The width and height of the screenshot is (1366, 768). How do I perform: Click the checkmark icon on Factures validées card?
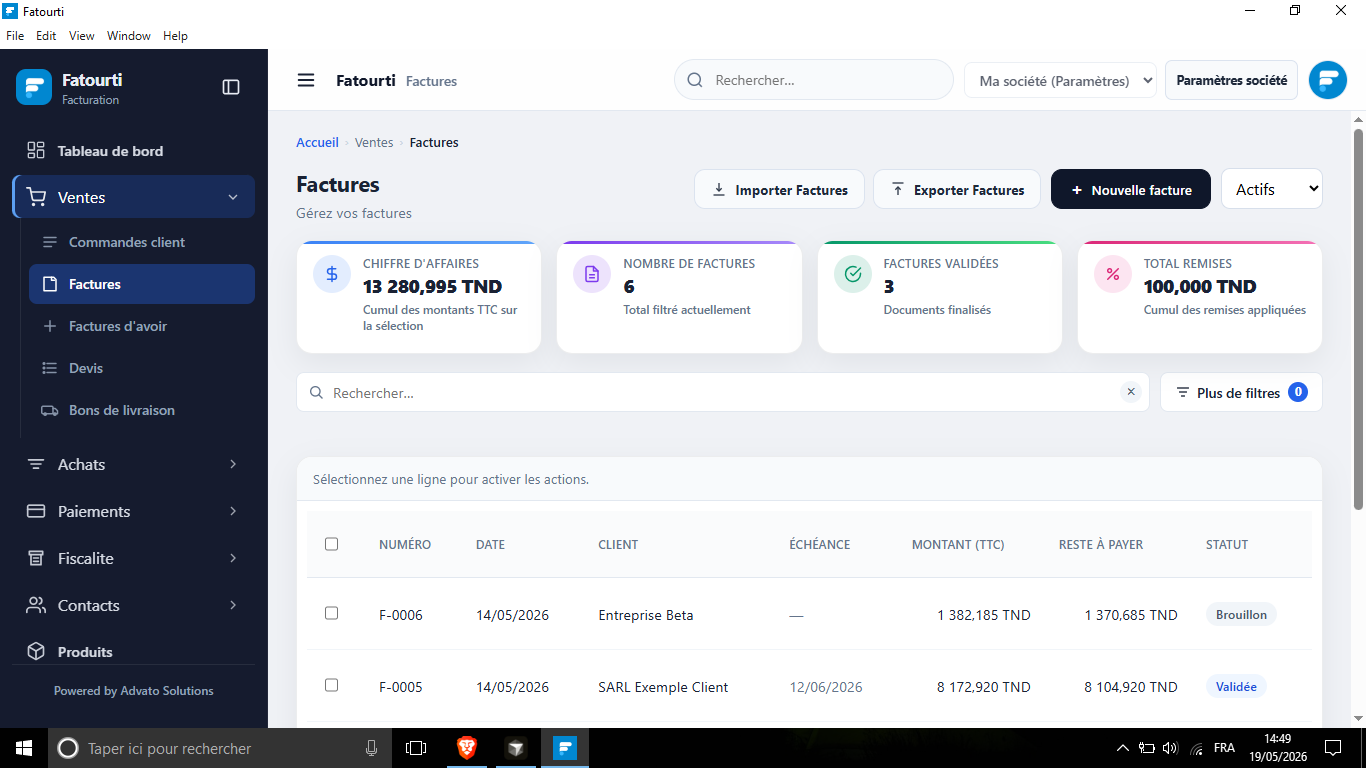(x=853, y=273)
